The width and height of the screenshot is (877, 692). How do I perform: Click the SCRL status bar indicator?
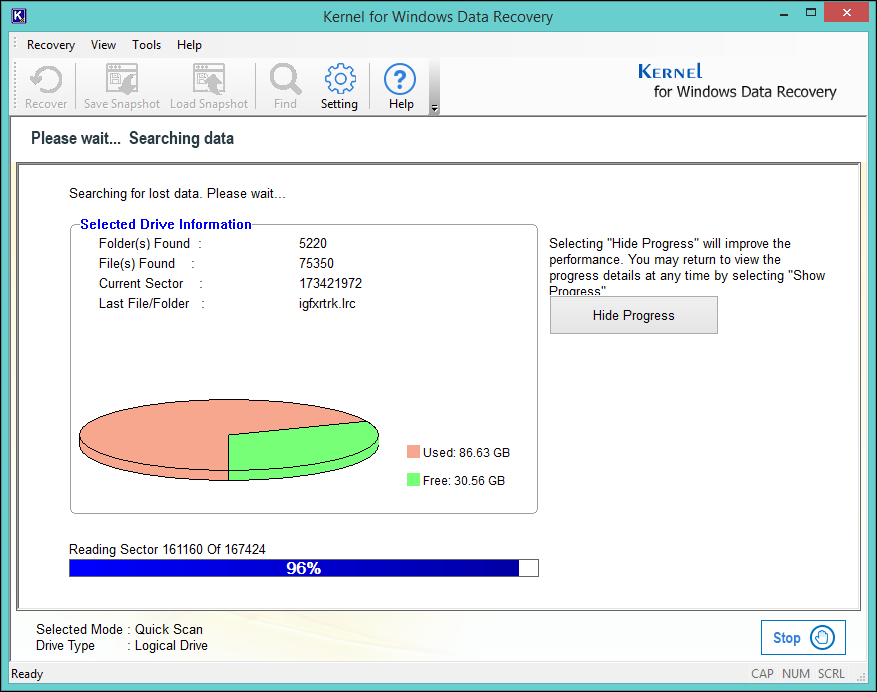(831, 674)
